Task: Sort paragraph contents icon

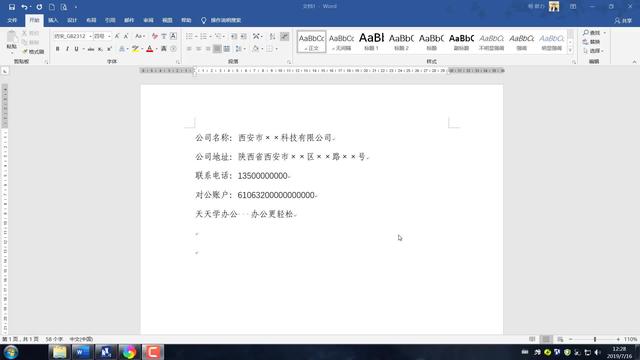Action: click(272, 36)
